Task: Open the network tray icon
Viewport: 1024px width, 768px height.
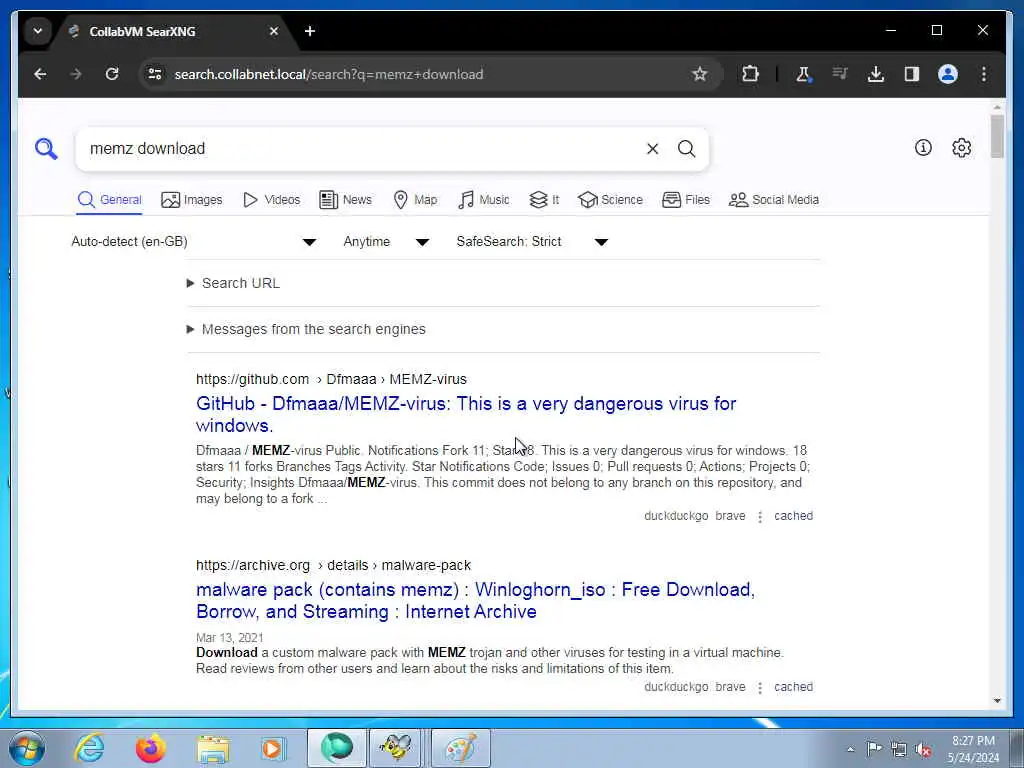Action: [899, 749]
